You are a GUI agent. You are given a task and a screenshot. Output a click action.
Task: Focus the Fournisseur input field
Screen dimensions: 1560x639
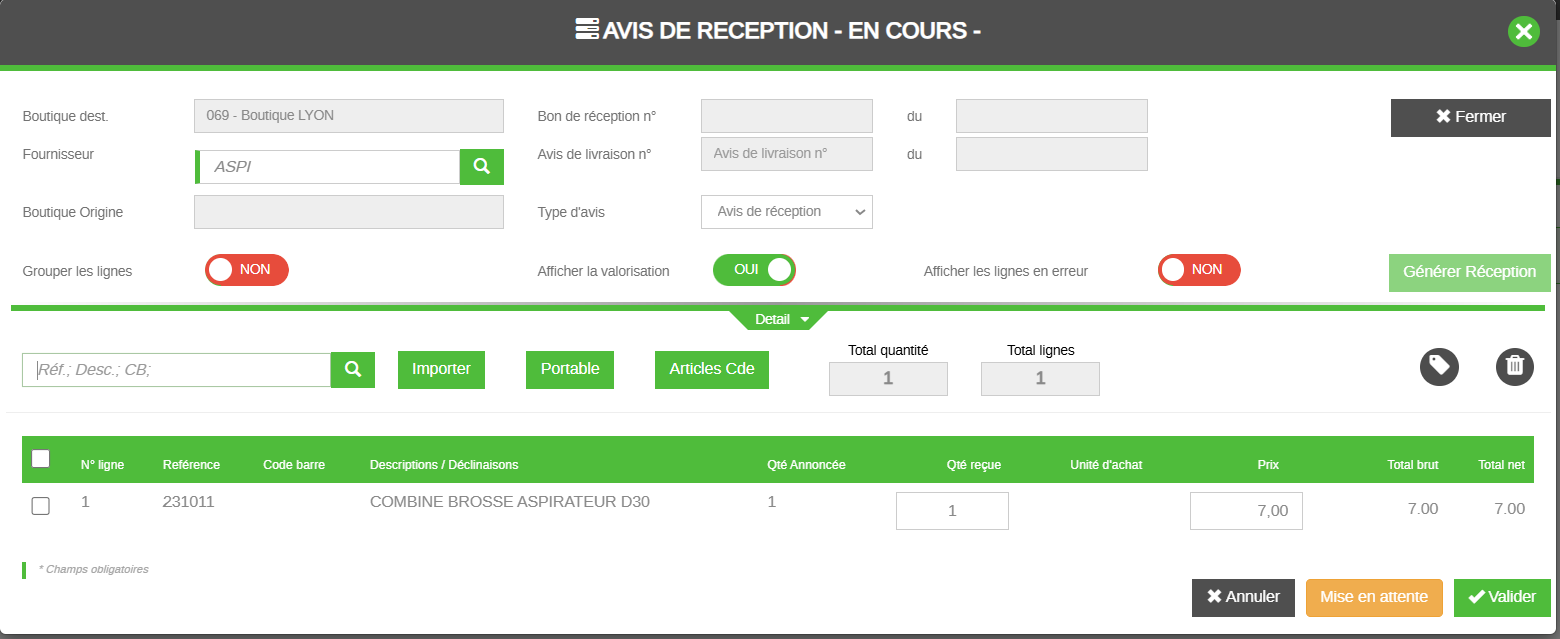tap(329, 167)
